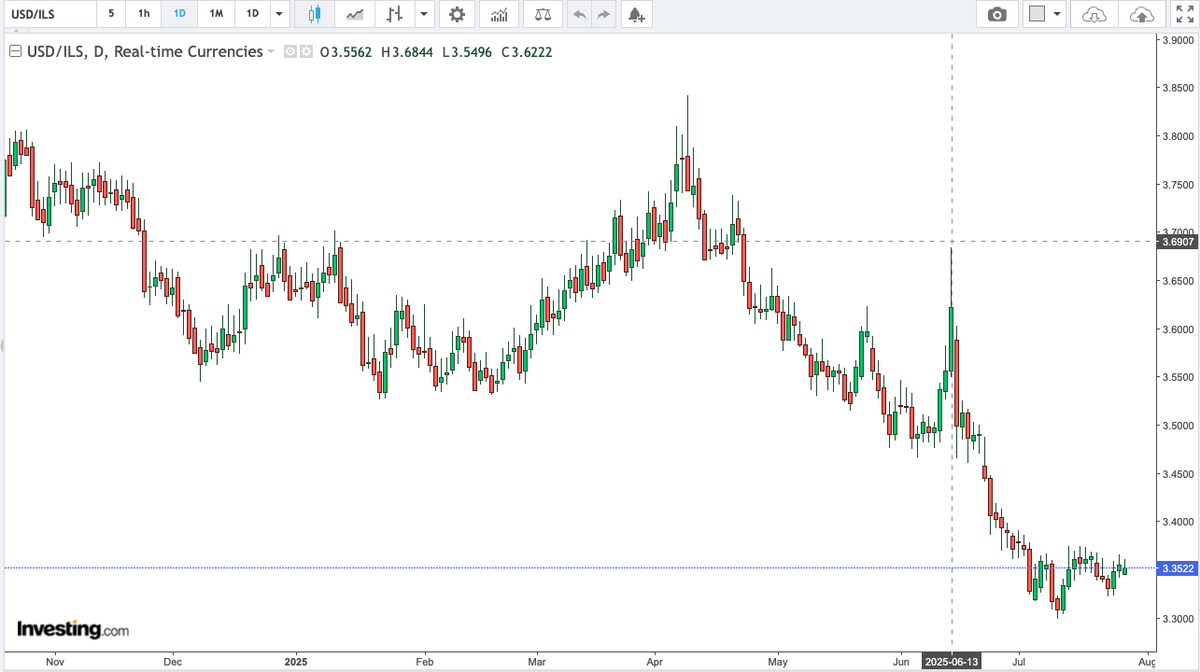Screen dimensions: 1200x672
Task: Select the 5 minute interval
Action: click(111, 14)
